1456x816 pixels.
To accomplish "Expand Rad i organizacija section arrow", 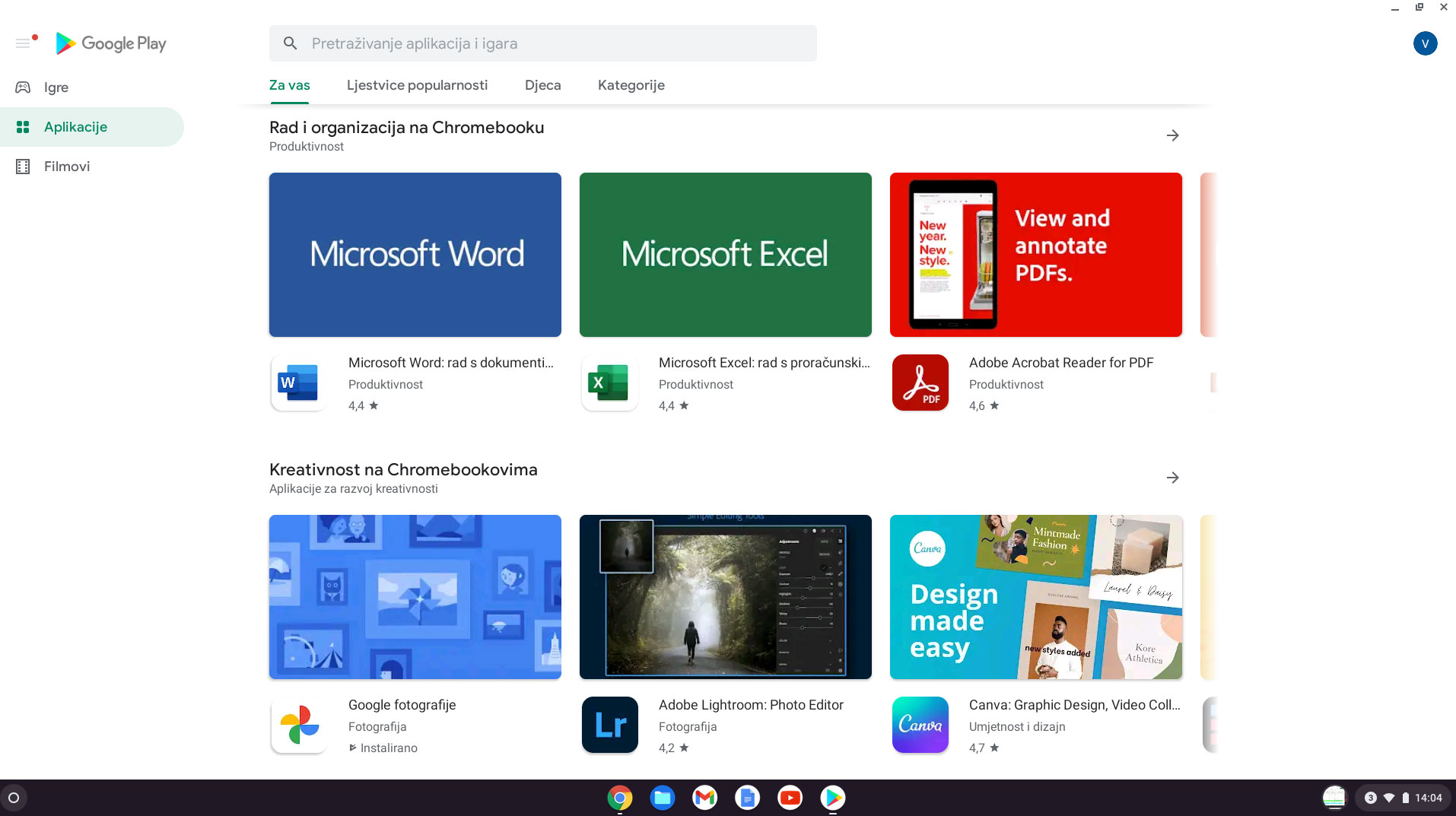I will pos(1172,135).
